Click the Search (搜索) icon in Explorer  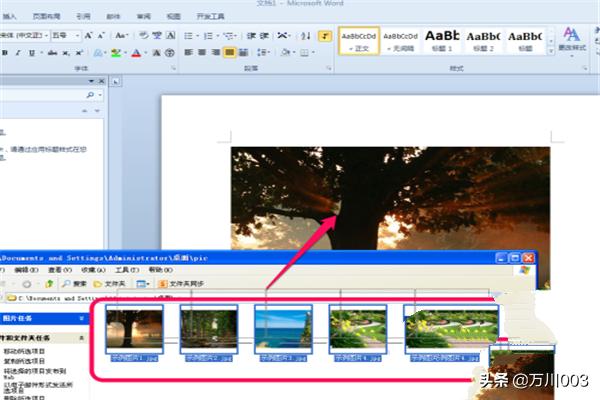click(73, 284)
